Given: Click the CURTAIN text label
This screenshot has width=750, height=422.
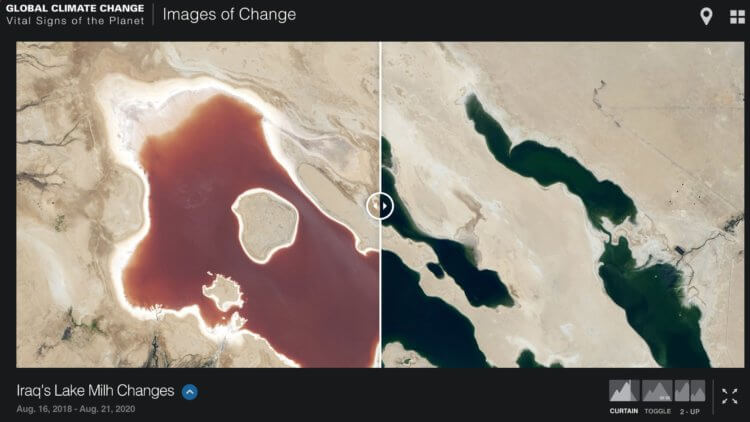Looking at the screenshot, I should coord(624,411).
